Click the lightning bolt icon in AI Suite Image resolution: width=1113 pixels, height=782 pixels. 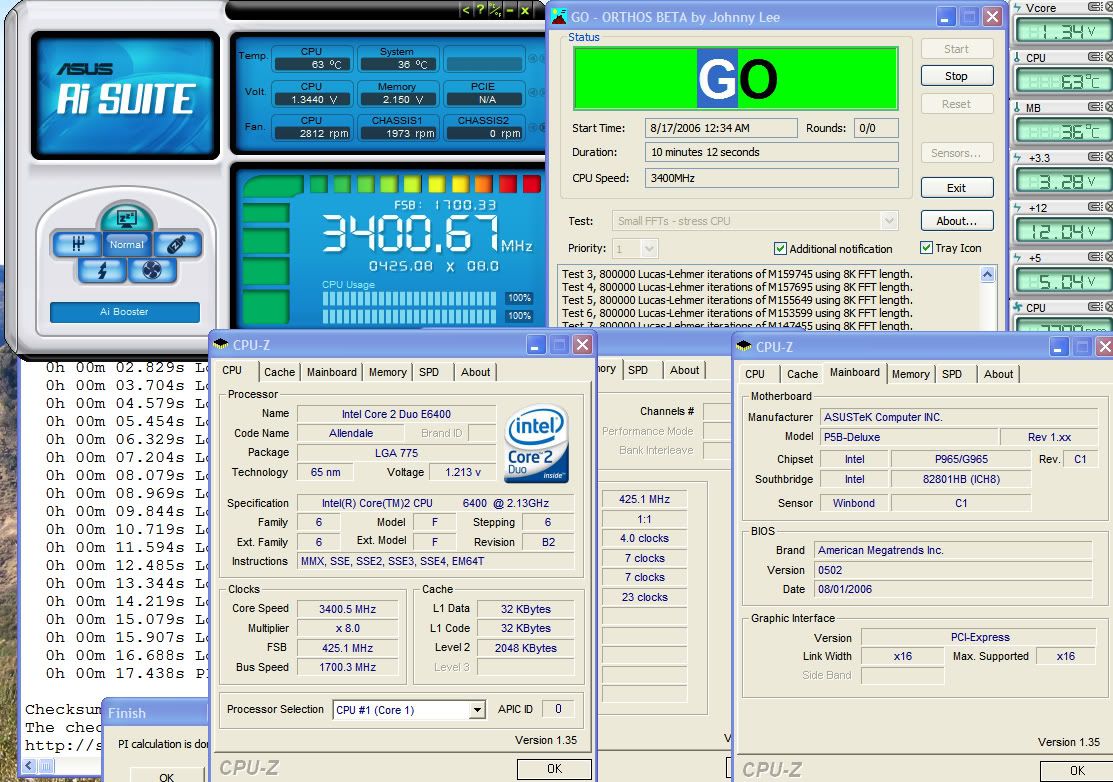point(102,270)
